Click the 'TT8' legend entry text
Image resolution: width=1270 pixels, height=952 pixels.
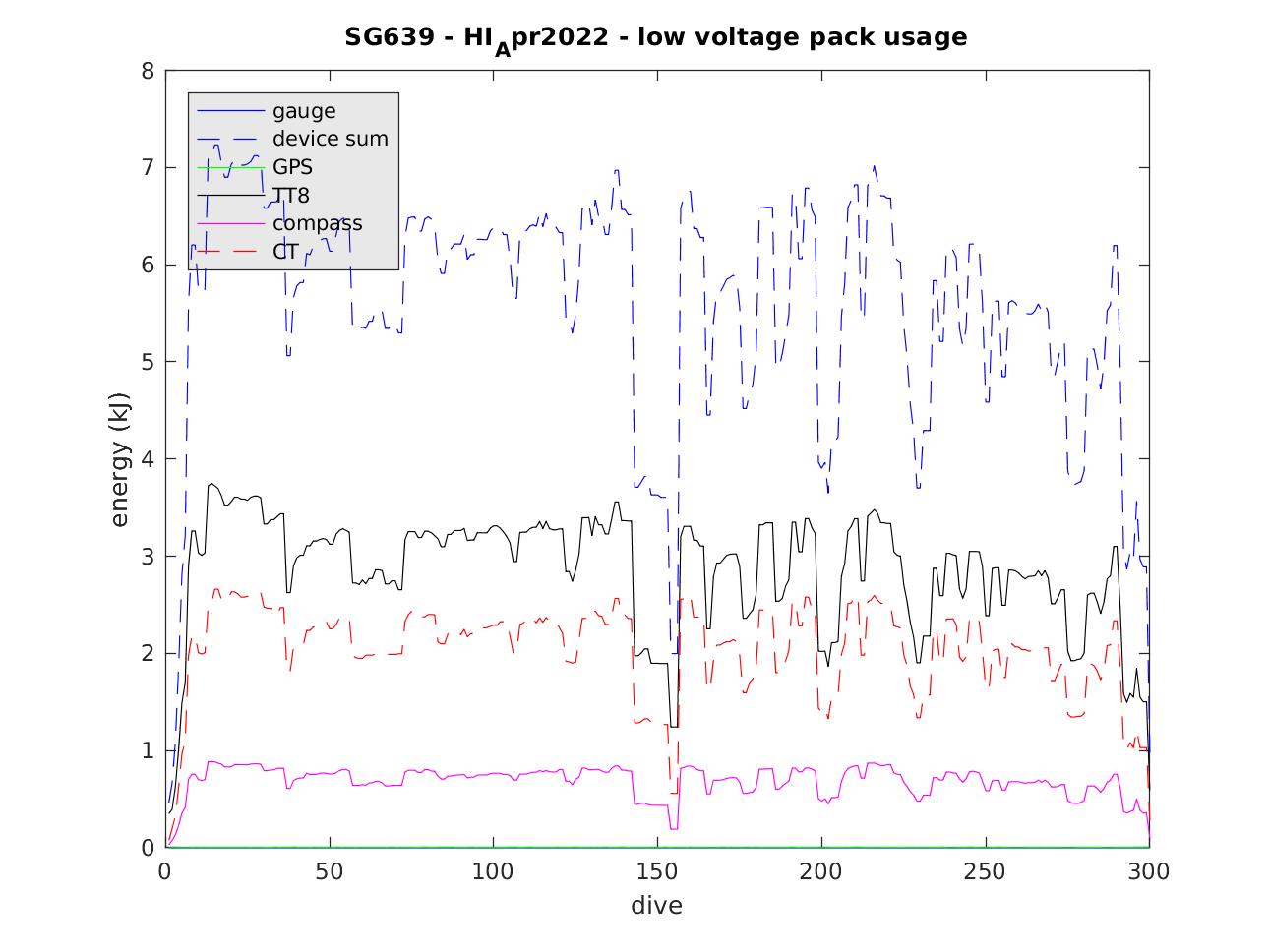291,196
